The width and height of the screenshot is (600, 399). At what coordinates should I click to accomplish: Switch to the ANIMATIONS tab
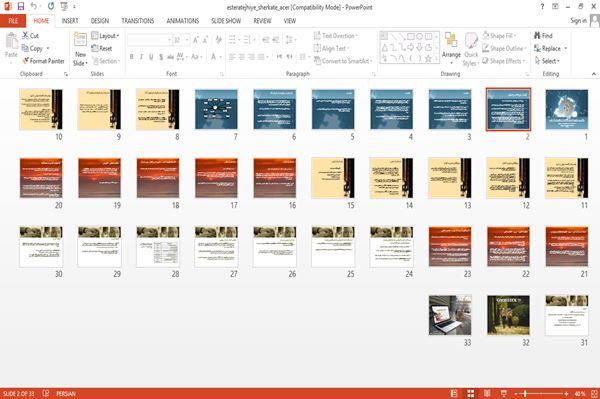183,21
